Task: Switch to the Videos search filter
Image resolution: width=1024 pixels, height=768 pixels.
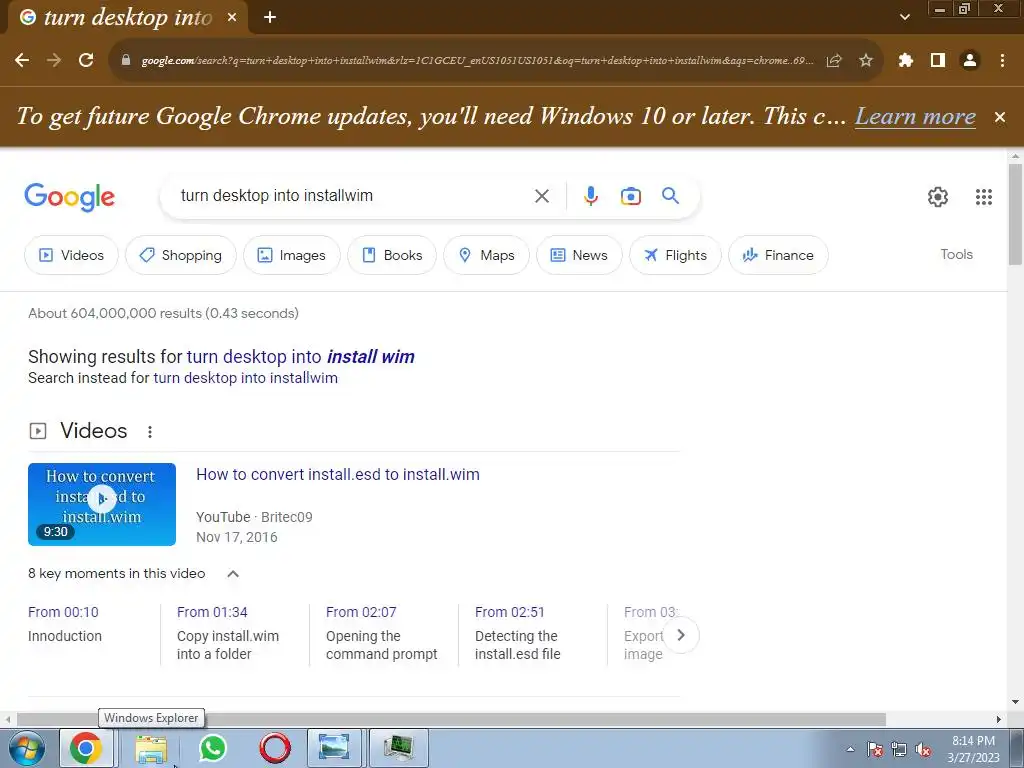Action: tap(71, 255)
